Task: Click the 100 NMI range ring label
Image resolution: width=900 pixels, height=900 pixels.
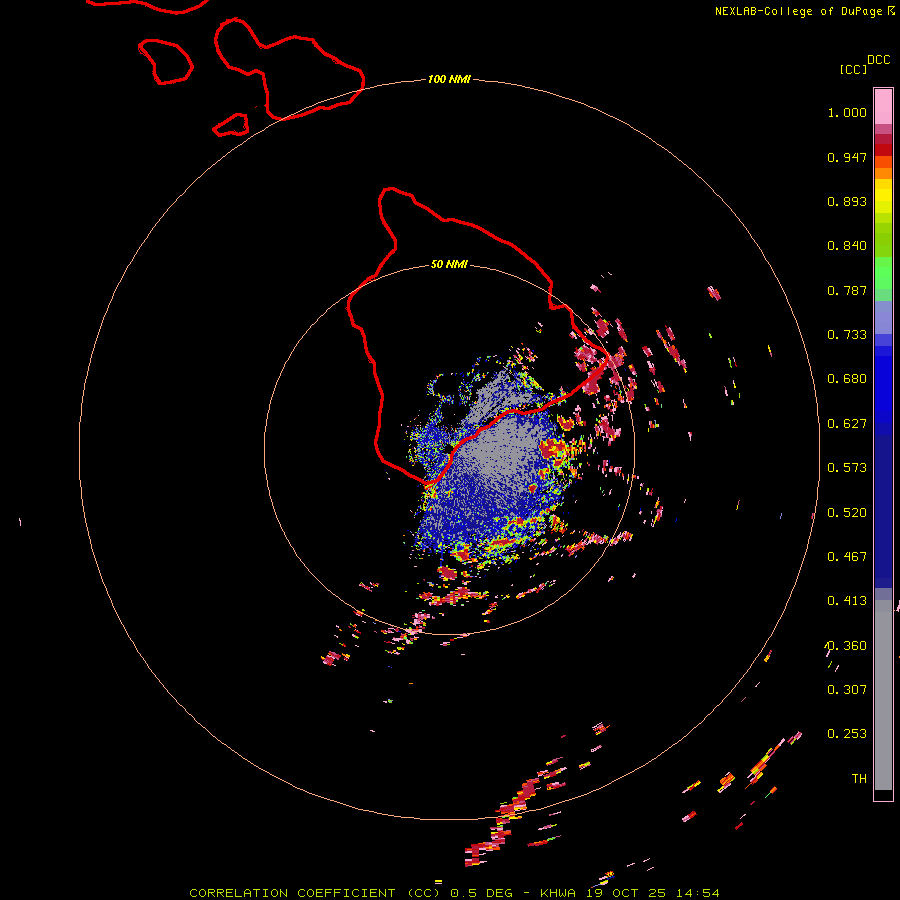Action: 449,79
